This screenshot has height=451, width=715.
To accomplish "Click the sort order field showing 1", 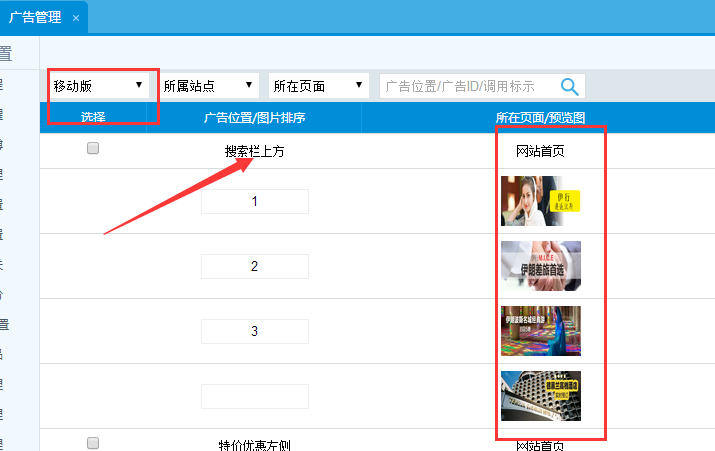I will click(x=255, y=201).
